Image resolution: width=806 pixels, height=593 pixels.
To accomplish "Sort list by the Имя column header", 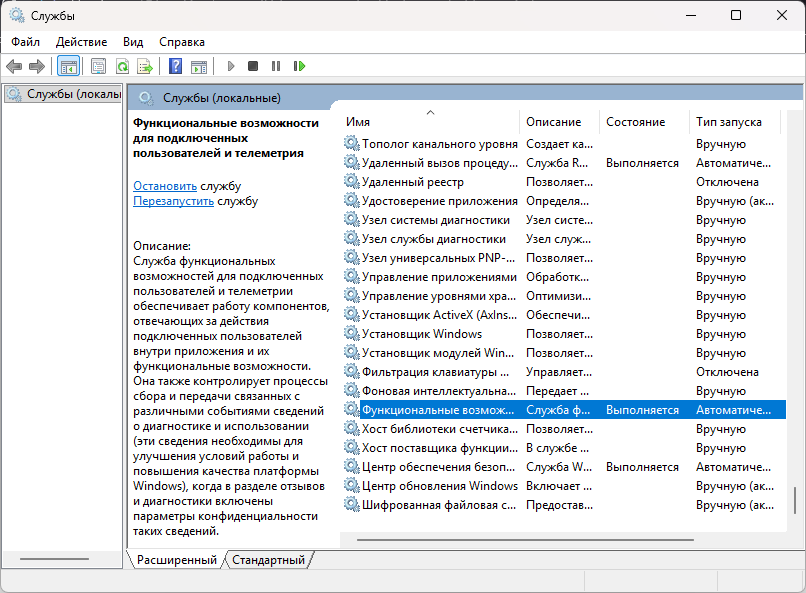I will pos(430,122).
